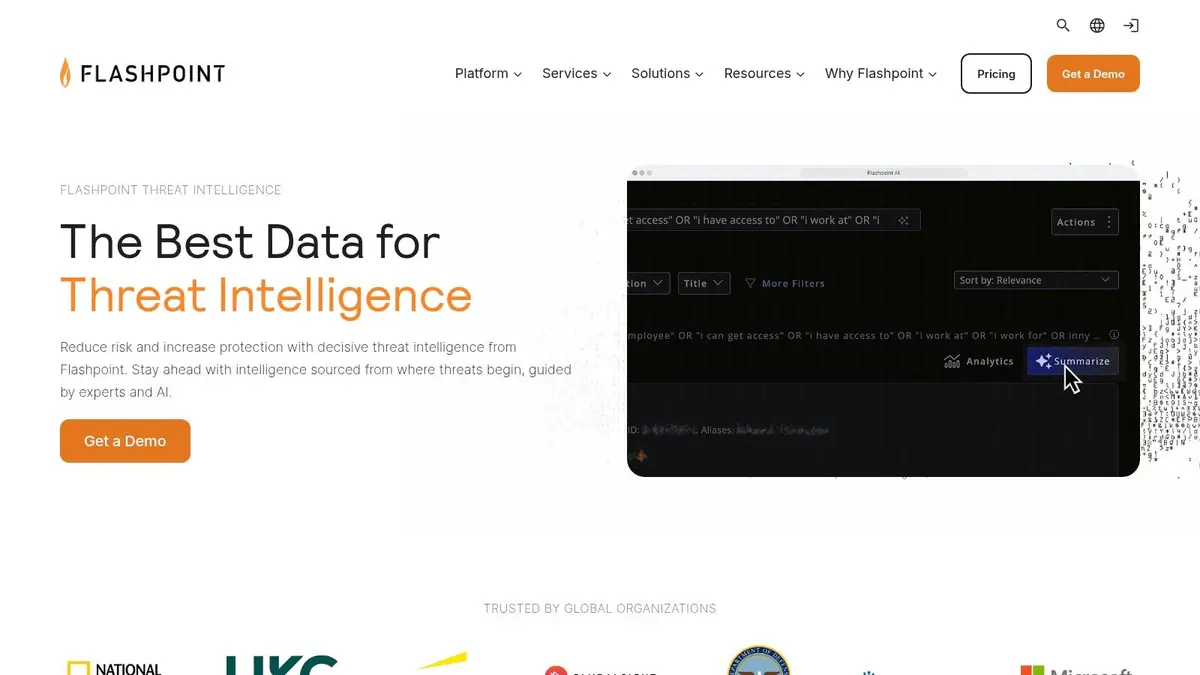
Task: Click the search query field in preview
Action: coord(773,220)
